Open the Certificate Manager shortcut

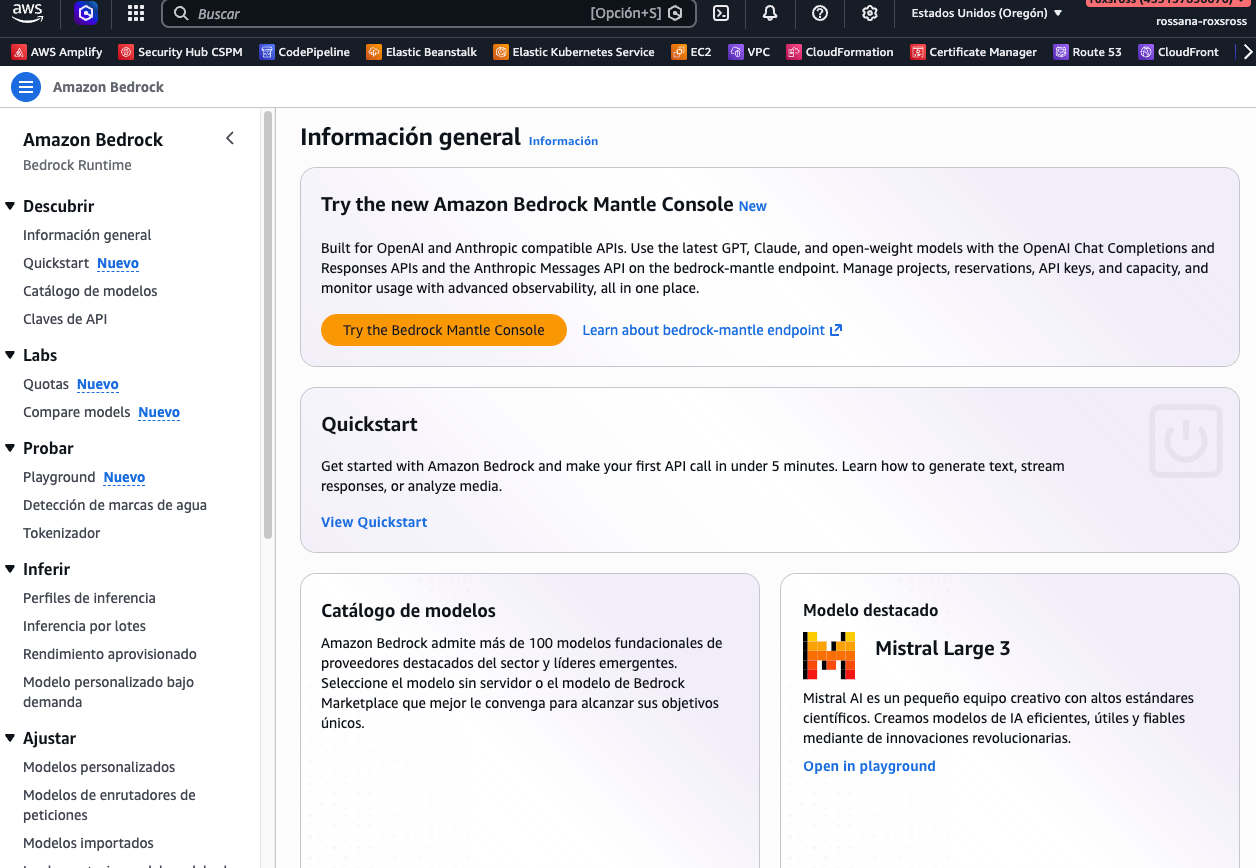(x=973, y=52)
